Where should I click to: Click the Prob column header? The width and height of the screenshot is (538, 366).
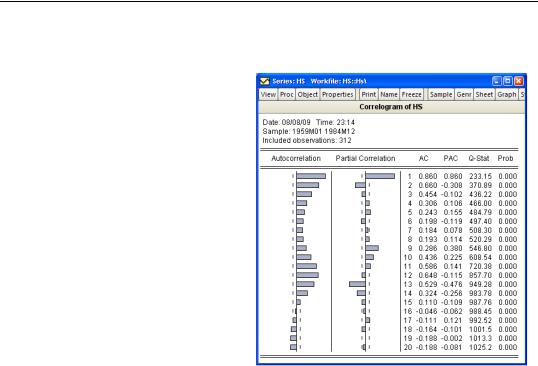(505, 158)
